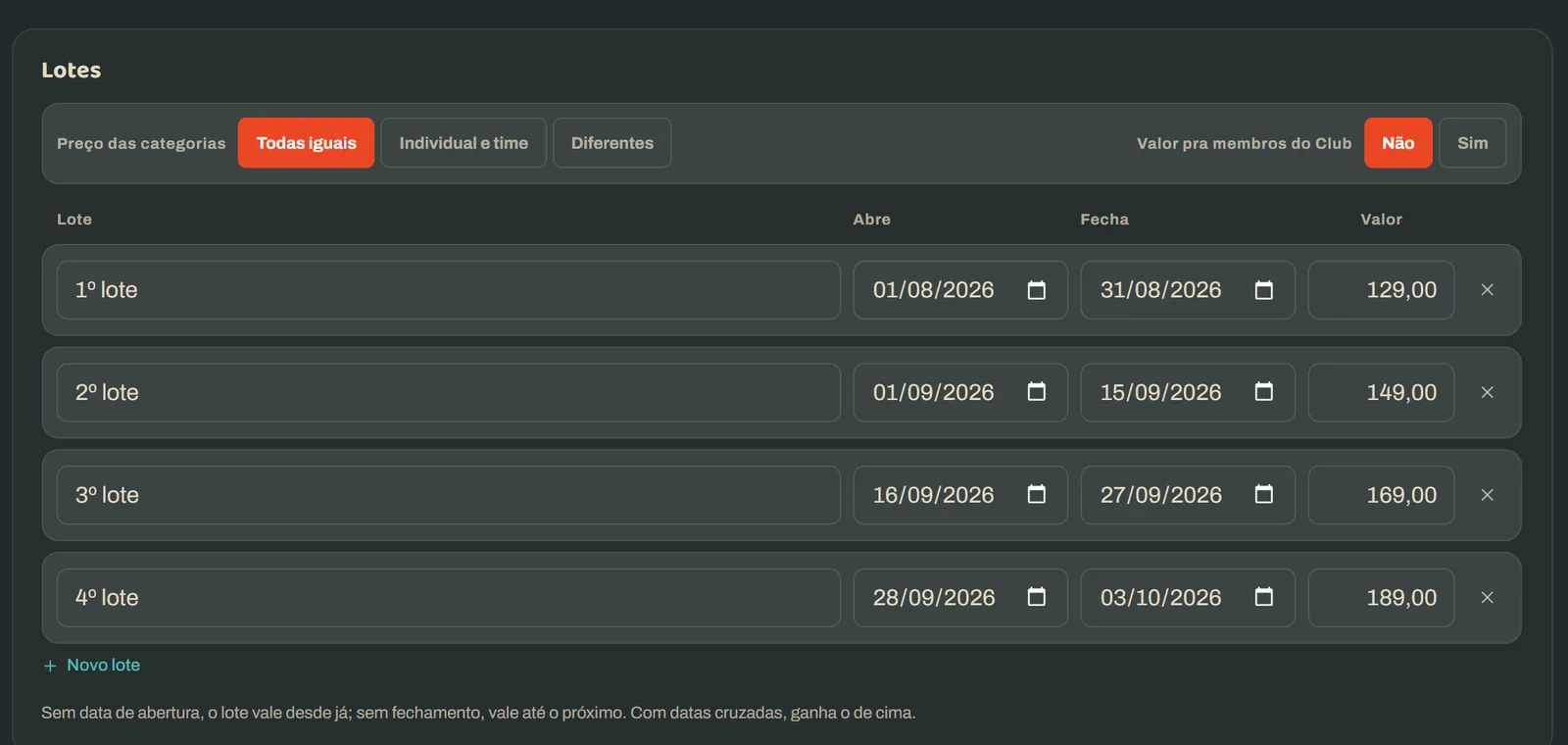Image resolution: width=1568 pixels, height=745 pixels.
Task: Open calendar picker for 2º lote Fecha date
Action: (x=1263, y=392)
